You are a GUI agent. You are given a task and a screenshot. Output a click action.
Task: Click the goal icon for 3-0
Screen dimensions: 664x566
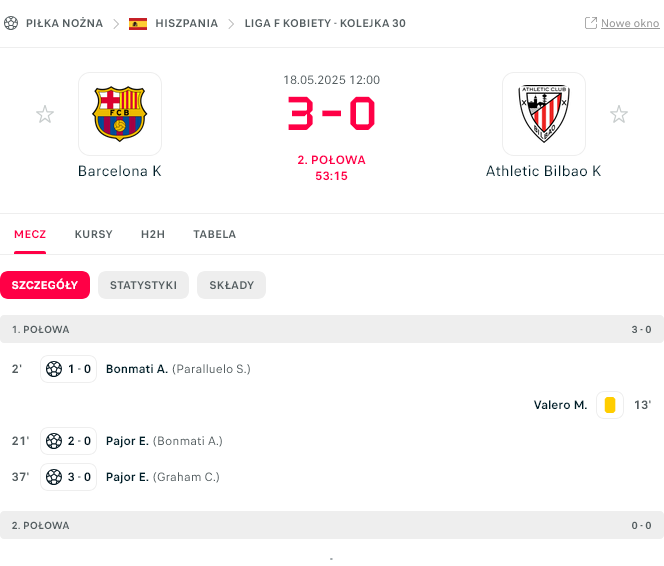54,477
